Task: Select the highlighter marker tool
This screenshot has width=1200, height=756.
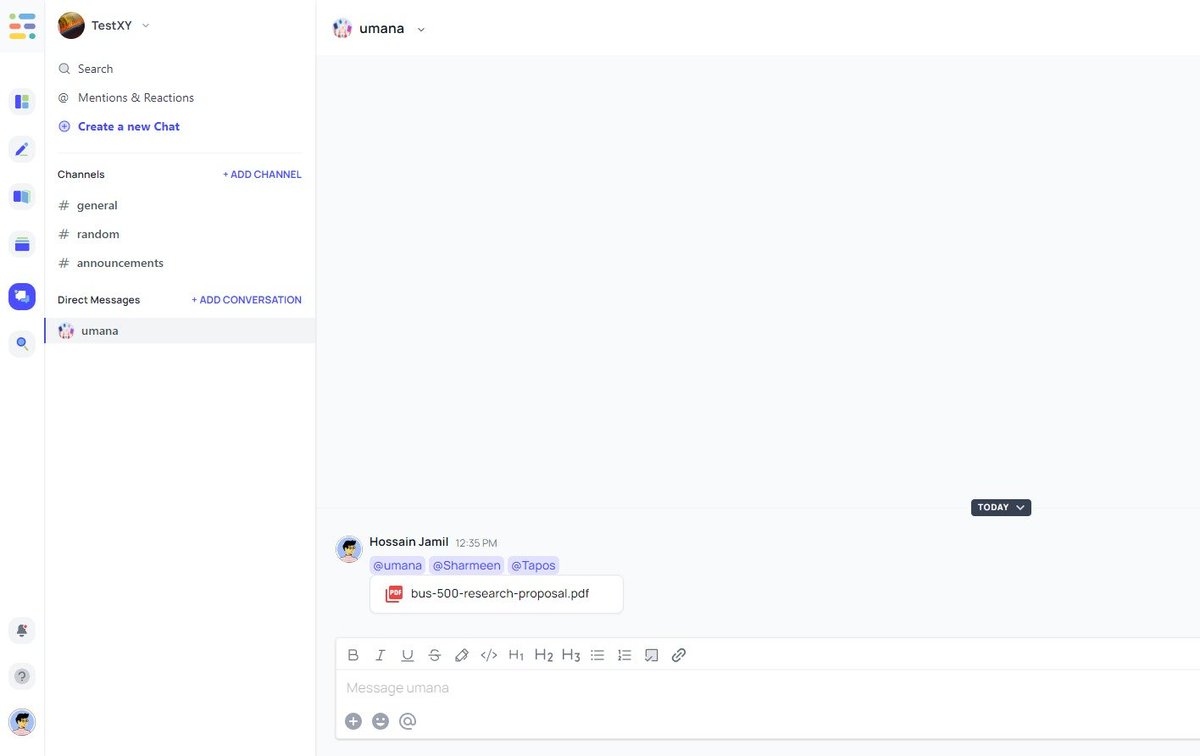Action: coord(461,655)
